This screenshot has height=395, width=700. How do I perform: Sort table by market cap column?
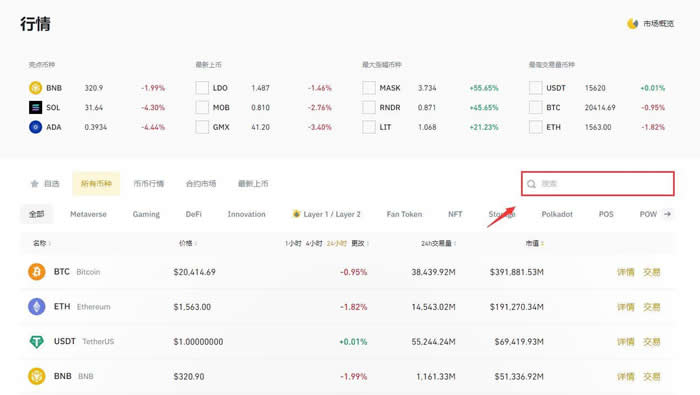click(534, 243)
